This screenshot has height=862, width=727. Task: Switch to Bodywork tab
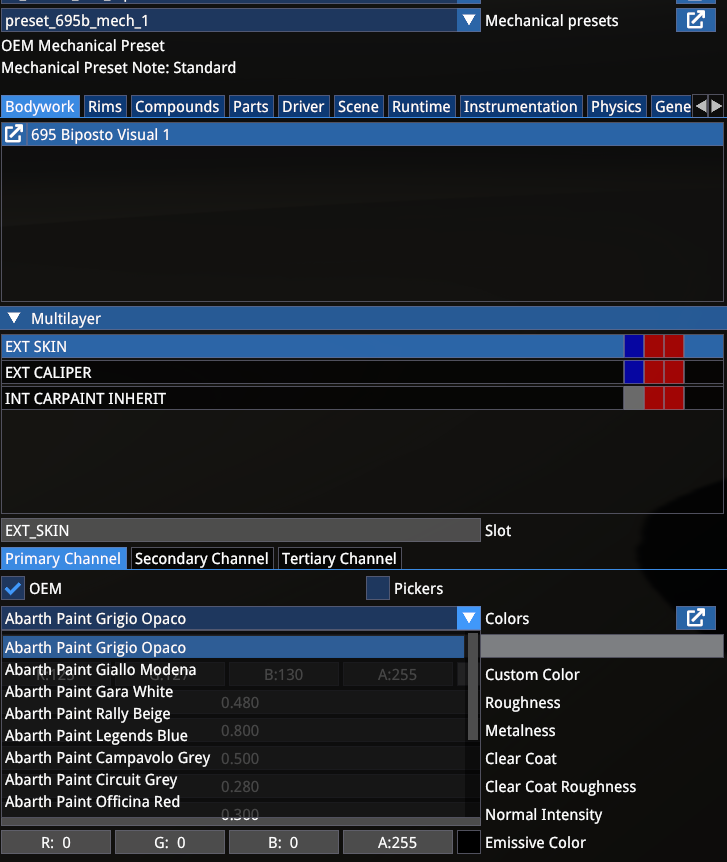point(40,106)
